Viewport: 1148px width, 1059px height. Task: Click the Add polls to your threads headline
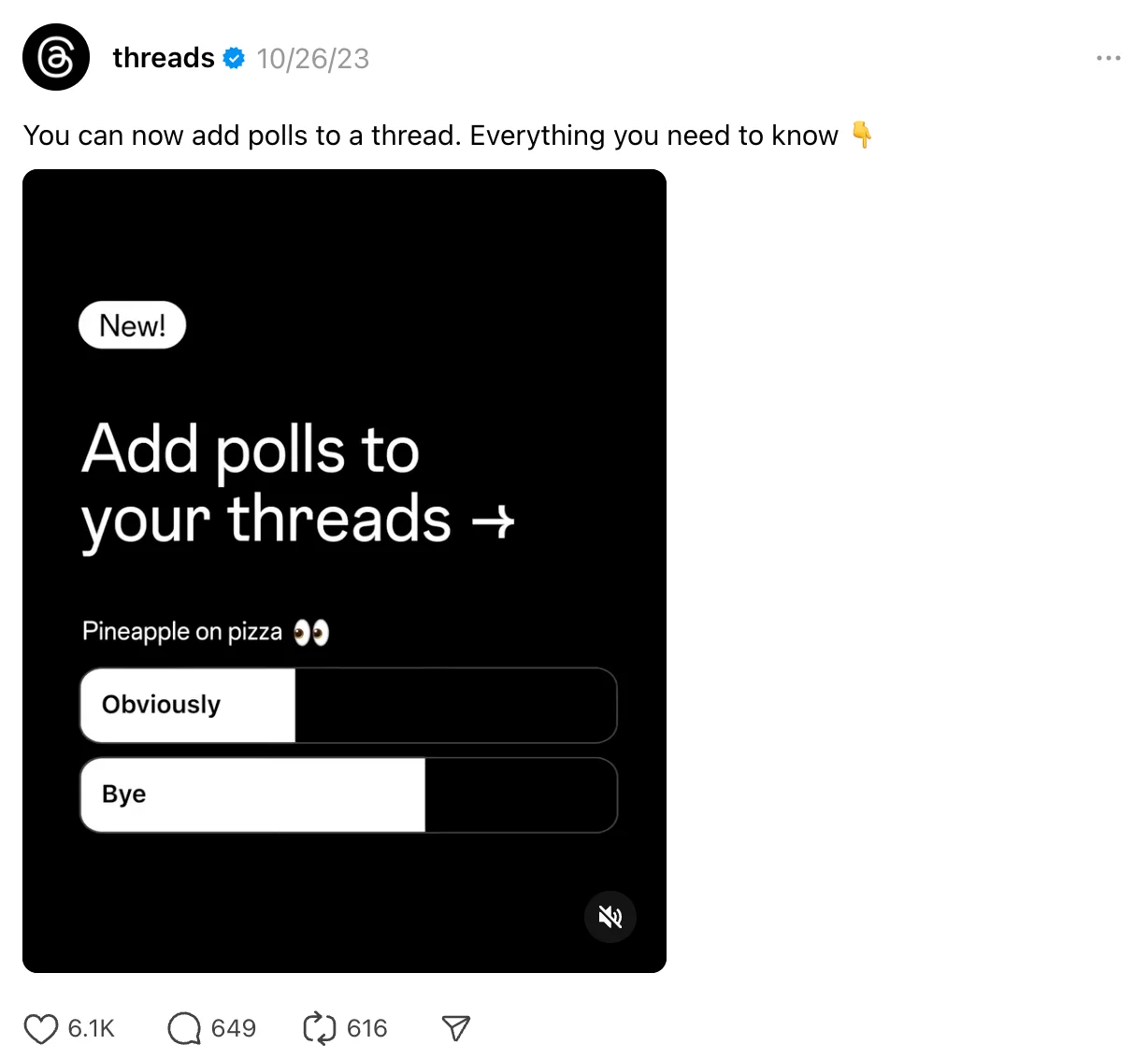tap(266, 484)
